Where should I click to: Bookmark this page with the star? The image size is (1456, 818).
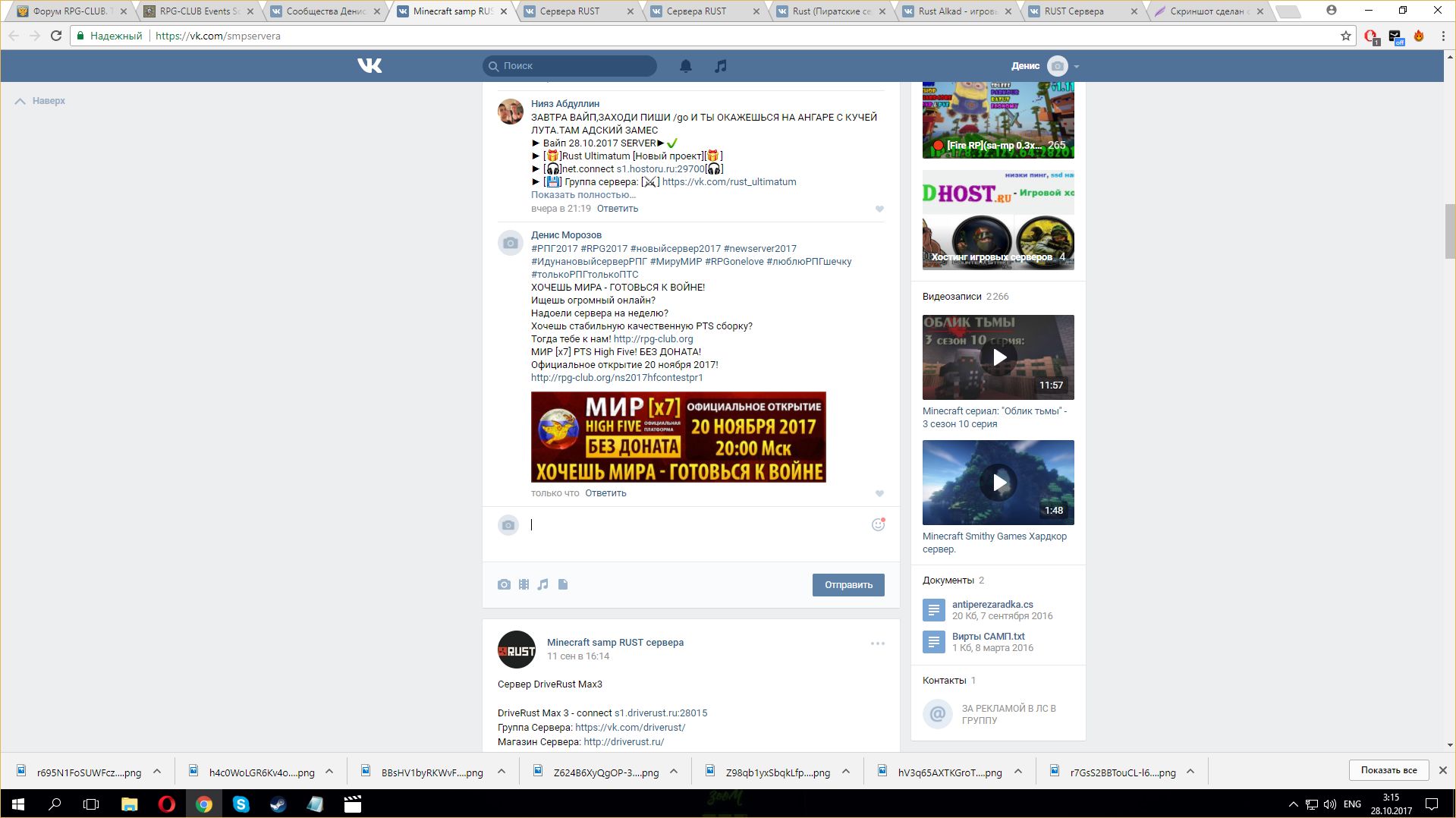pos(1346,36)
